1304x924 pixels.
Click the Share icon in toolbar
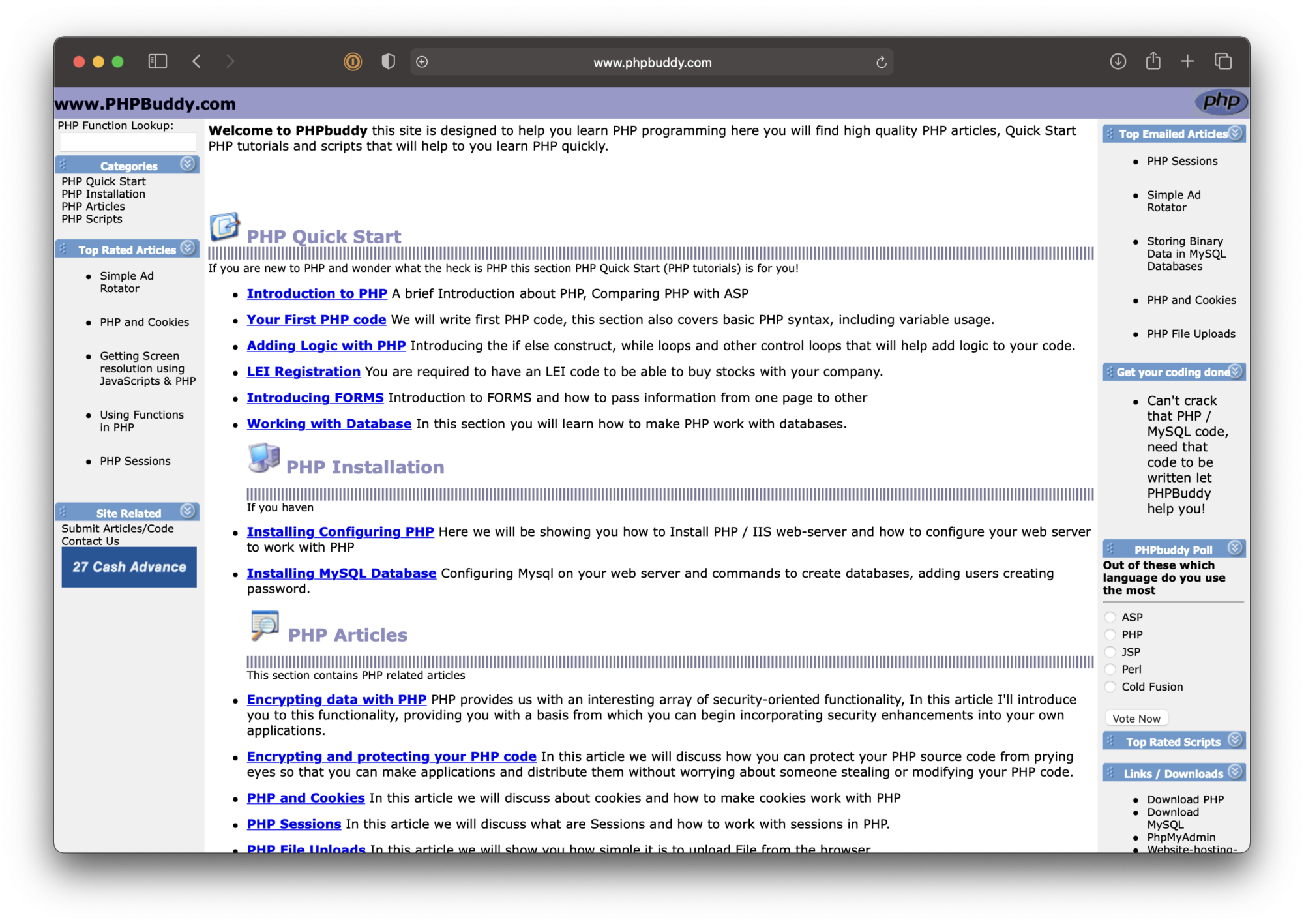click(x=1153, y=61)
